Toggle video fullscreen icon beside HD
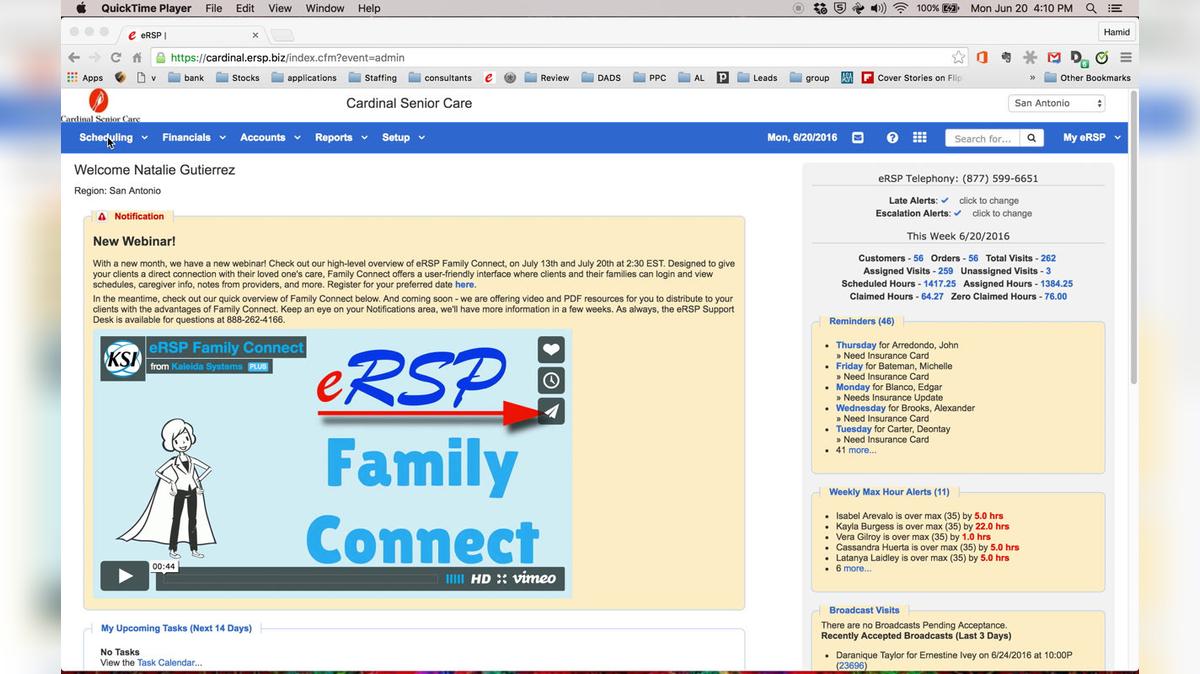The width and height of the screenshot is (1200, 674). tap(502, 579)
